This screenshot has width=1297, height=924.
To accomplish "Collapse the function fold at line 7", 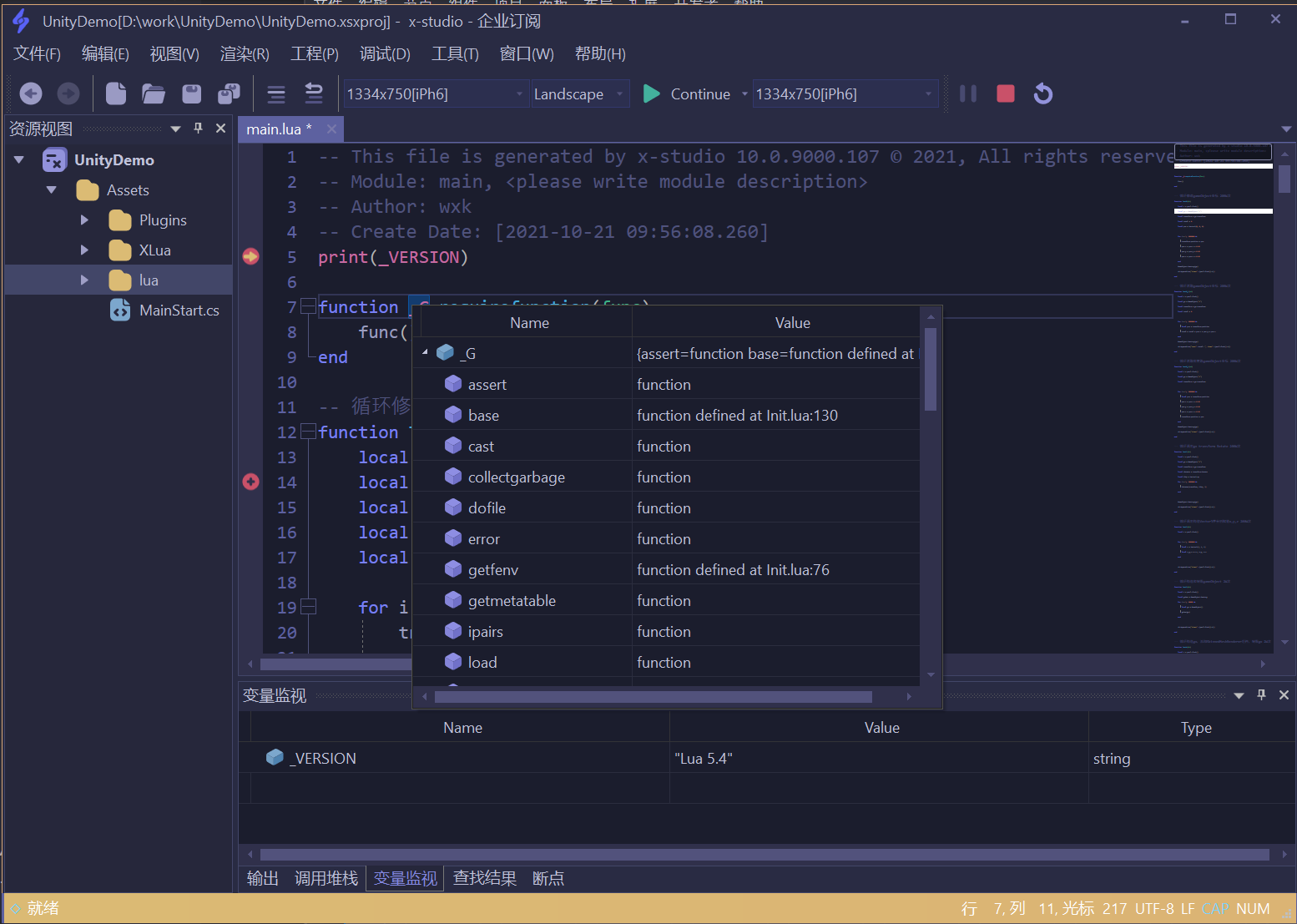I will 308,306.
